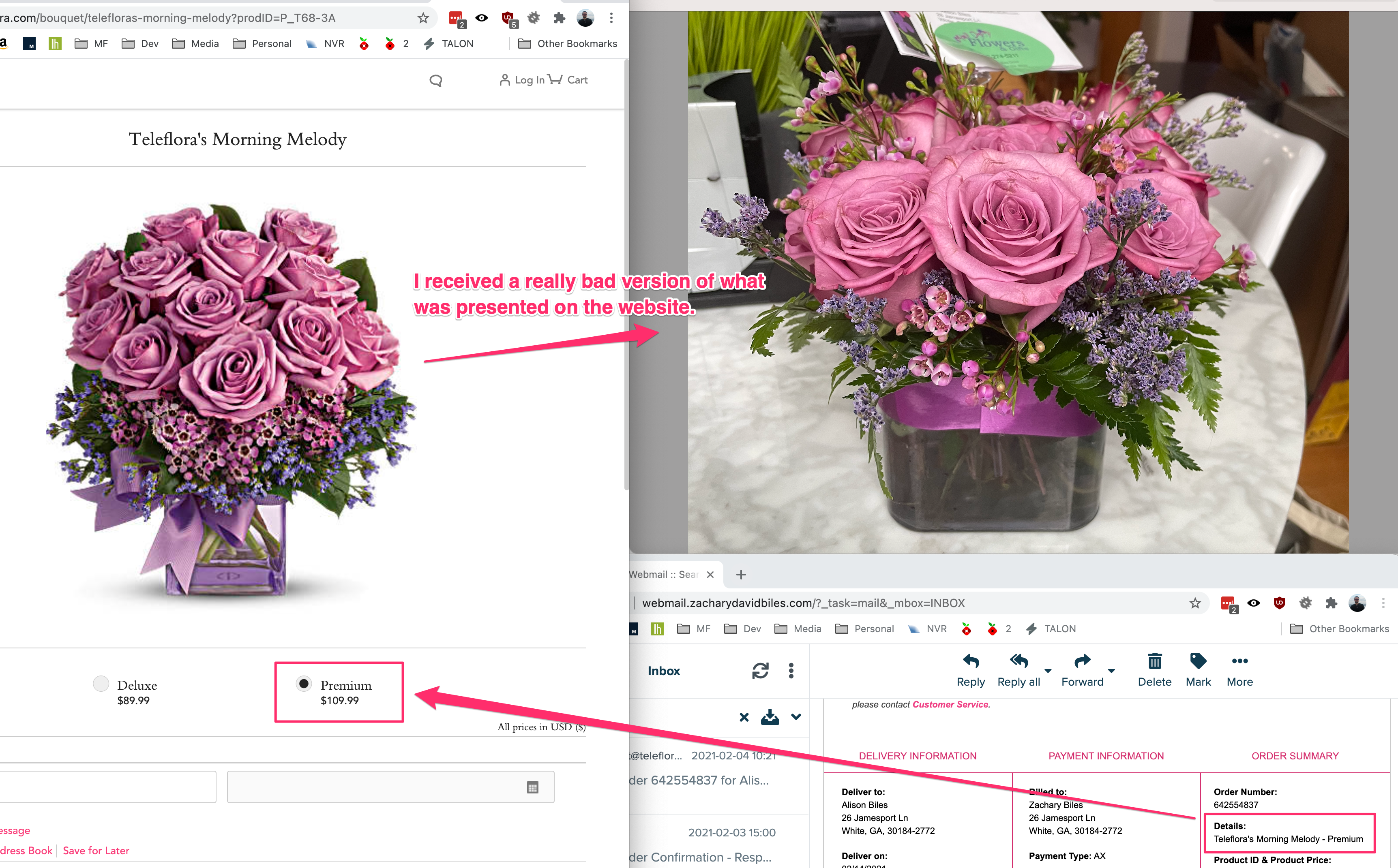Bookmark webmail page with star icon
This screenshot has height=868, width=1398.
coord(1195,603)
